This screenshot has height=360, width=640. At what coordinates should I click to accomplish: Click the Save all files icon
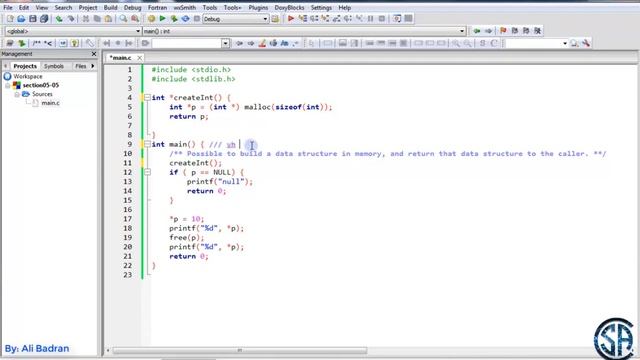[44, 19]
